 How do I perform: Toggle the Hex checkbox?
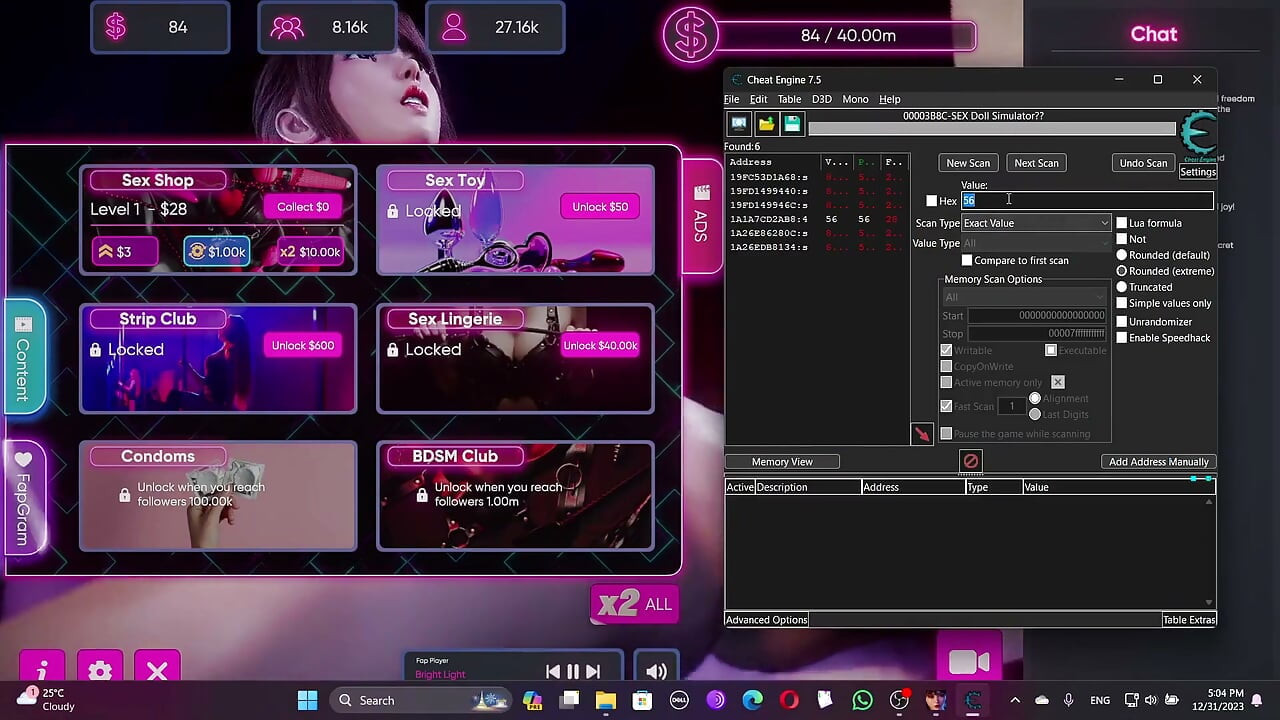click(932, 201)
